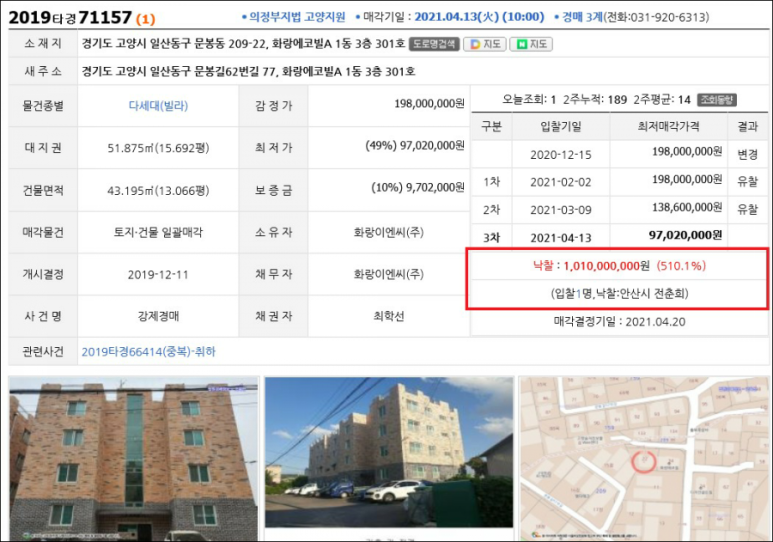Open the front building facade photo

pos(134,459)
